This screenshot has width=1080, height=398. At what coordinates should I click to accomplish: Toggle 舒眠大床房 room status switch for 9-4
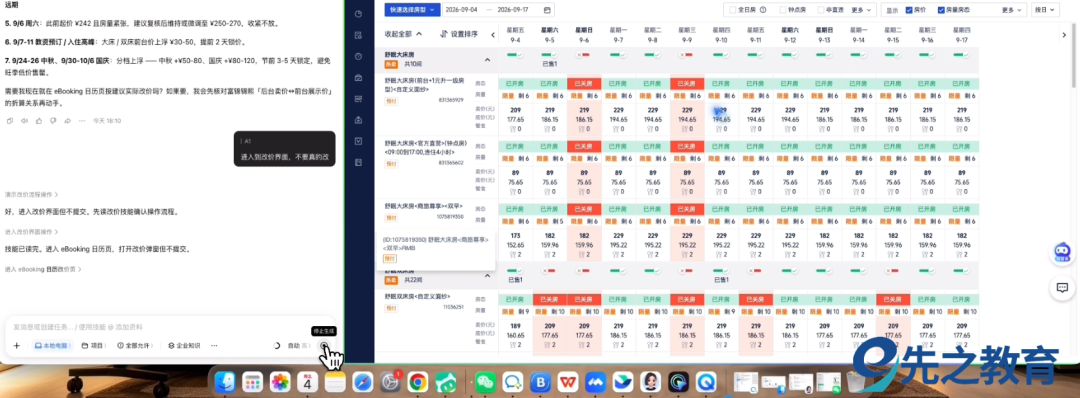515,54
